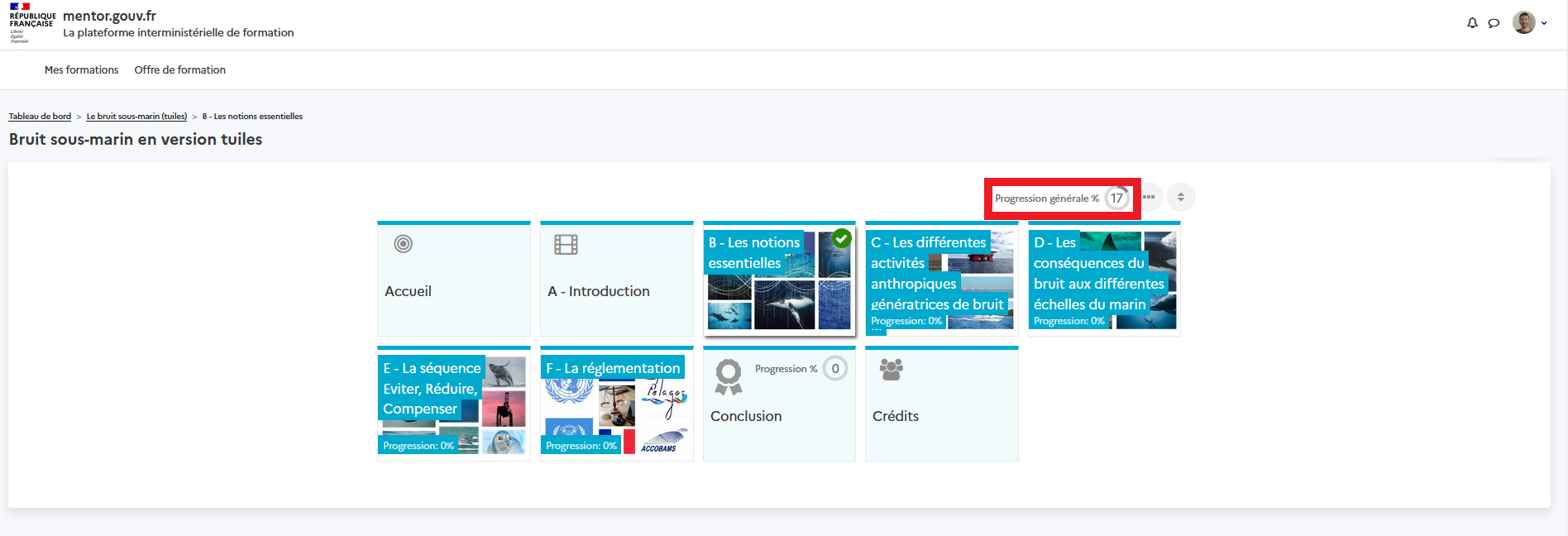Click the film strip icon on A - Introduction
This screenshot has height=536, width=1568.
[566, 244]
